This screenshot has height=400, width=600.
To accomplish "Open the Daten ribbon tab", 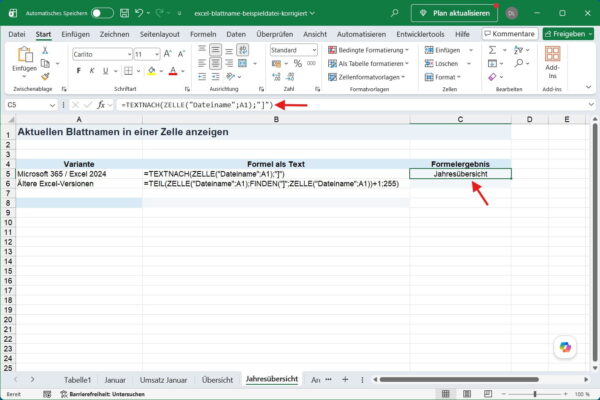I will pos(236,34).
